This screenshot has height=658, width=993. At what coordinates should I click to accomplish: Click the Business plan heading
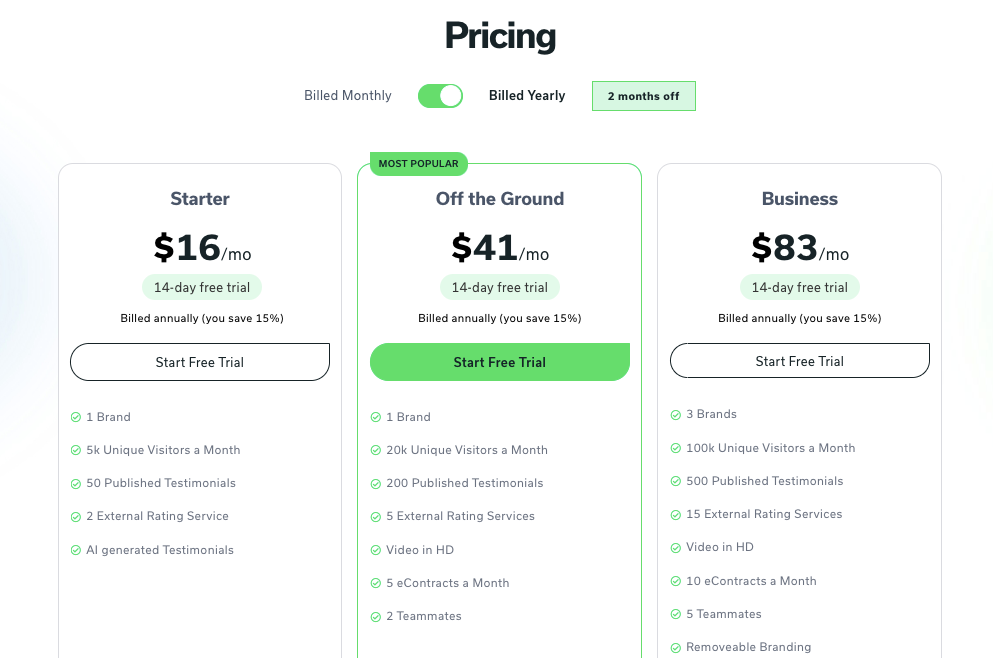tap(800, 199)
